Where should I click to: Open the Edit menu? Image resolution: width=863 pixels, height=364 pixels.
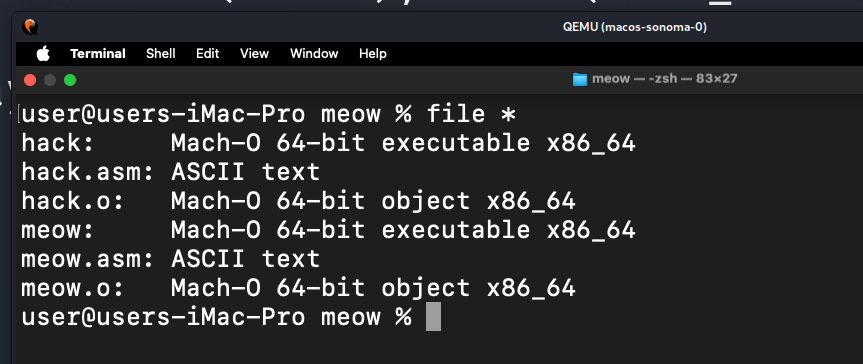click(x=207, y=53)
